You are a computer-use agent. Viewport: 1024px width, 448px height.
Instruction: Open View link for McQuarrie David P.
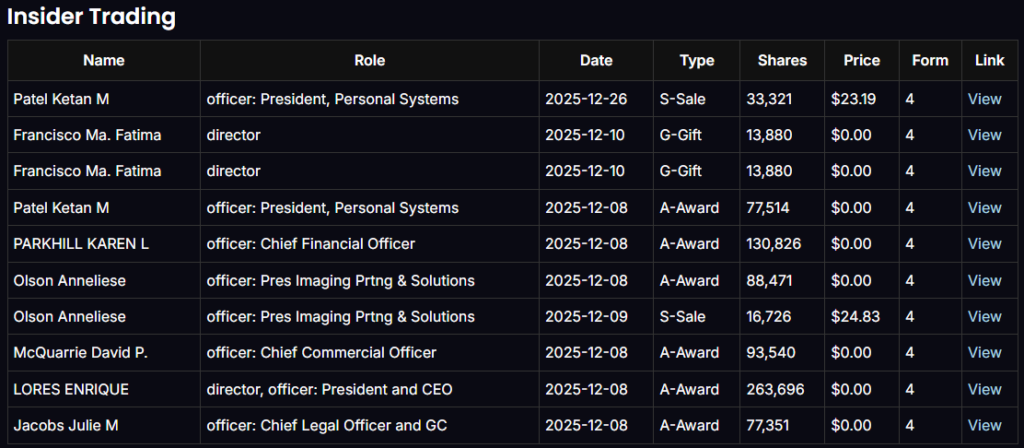pyautogui.click(x=984, y=353)
